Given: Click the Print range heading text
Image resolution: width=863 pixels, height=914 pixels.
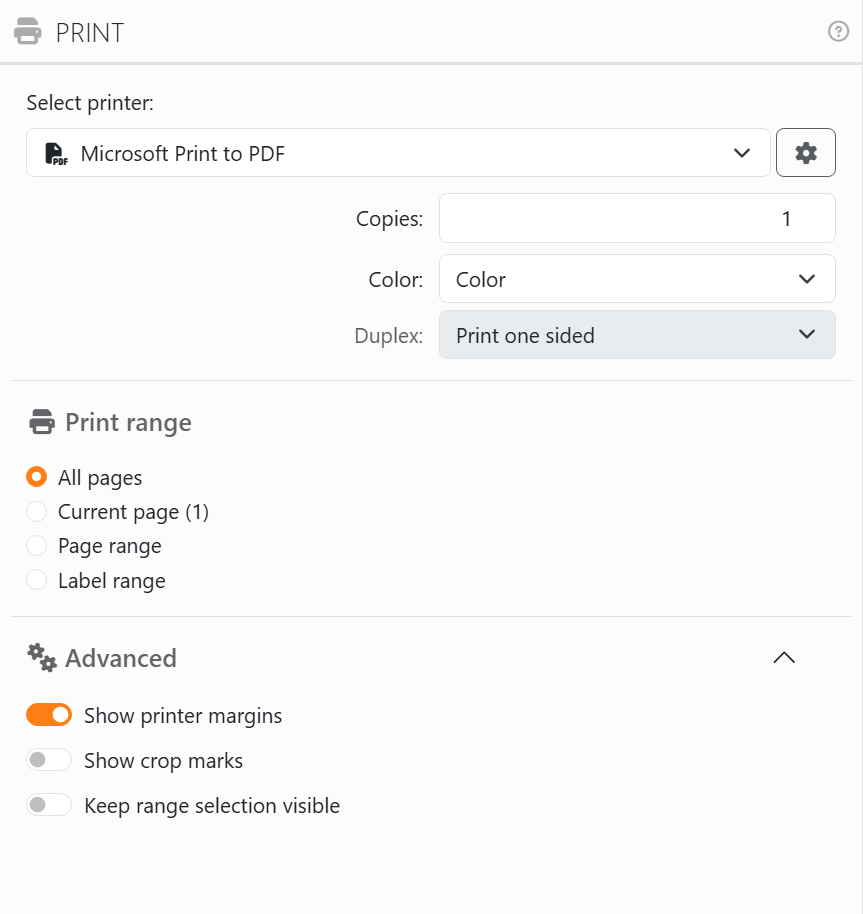Looking at the screenshot, I should click(128, 423).
